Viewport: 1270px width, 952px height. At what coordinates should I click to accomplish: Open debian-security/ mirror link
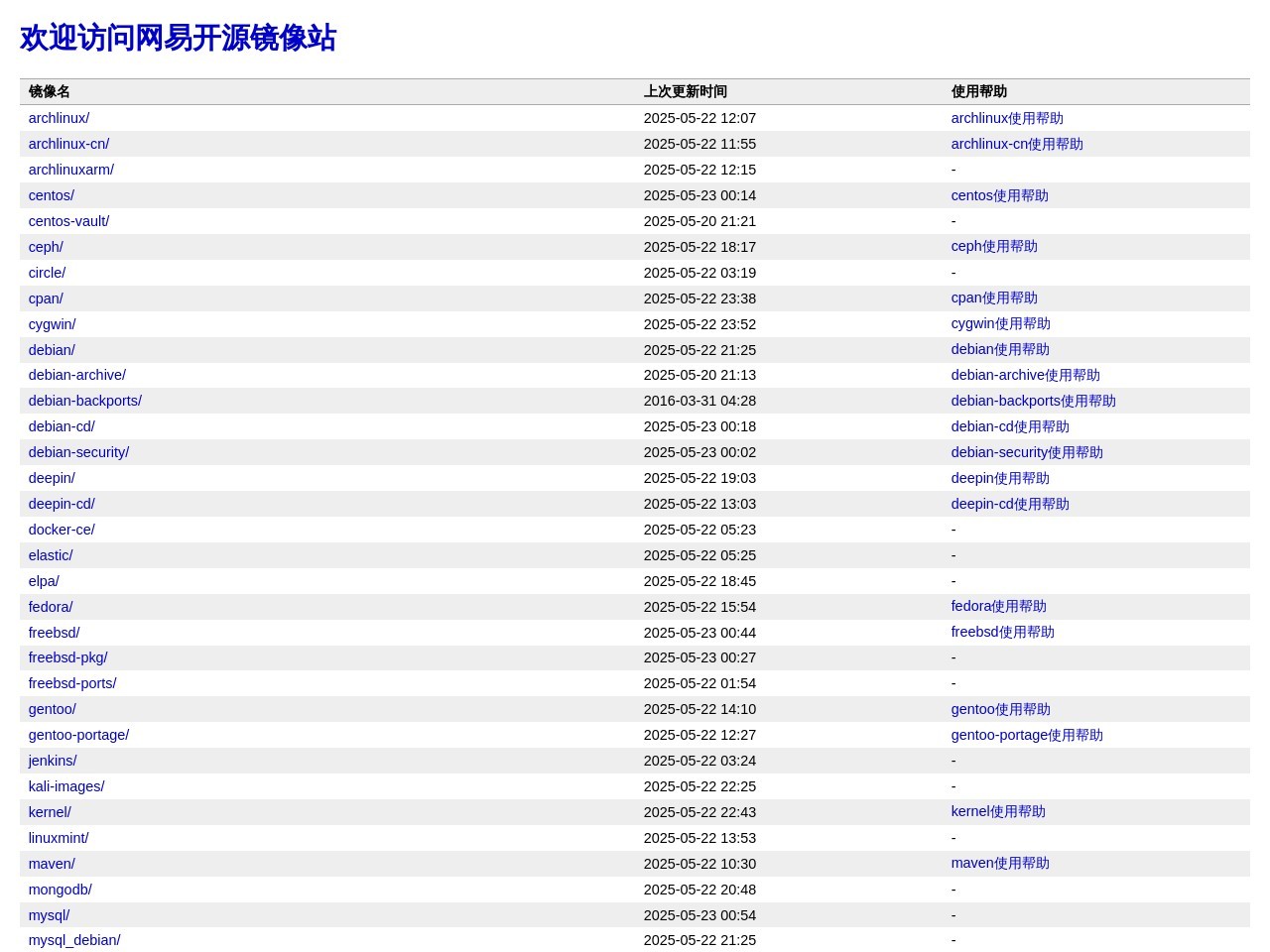[78, 452]
